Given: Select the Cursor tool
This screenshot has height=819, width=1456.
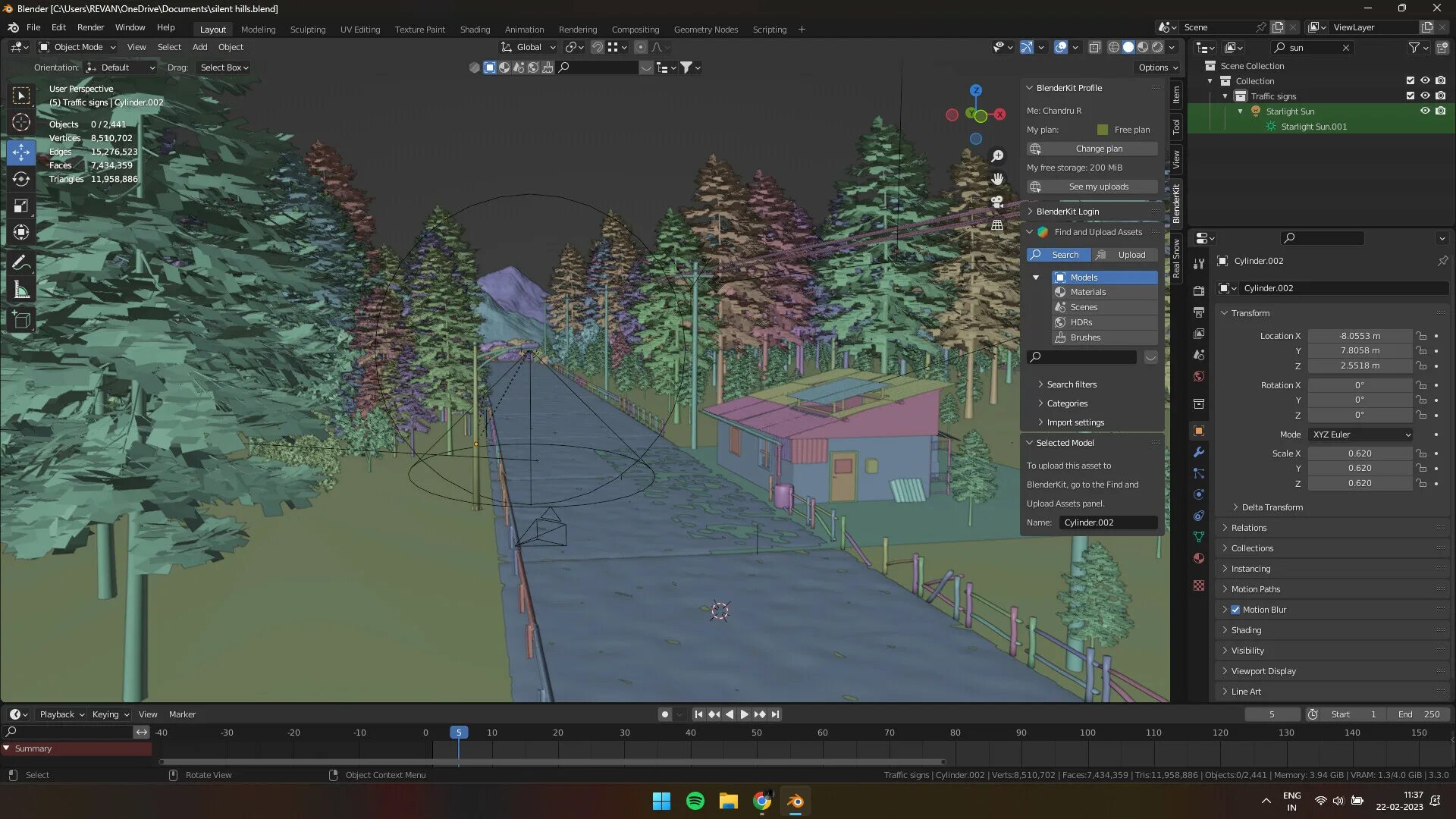Looking at the screenshot, I should point(21,122).
